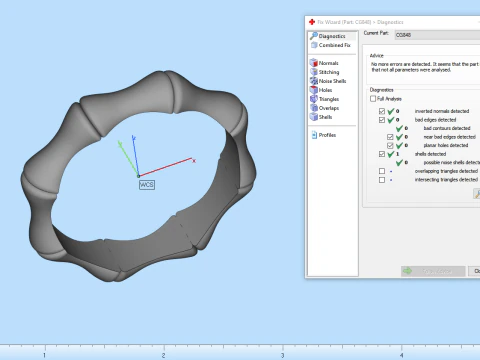Open the Diagnostics page in Fix Wizard
Screen dimensions: 480x360
[x=332, y=36]
